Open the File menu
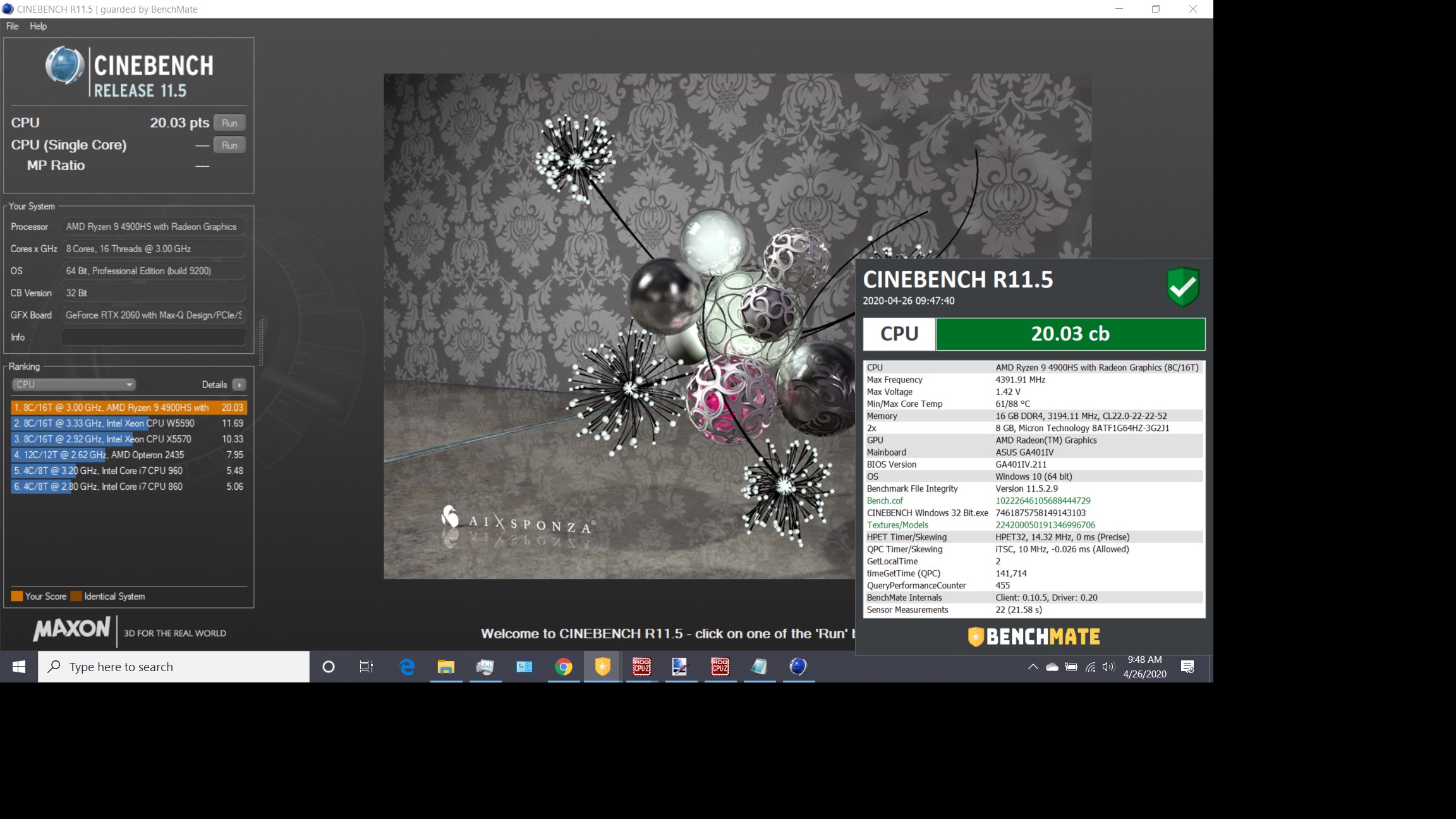1456x819 pixels. (12, 26)
